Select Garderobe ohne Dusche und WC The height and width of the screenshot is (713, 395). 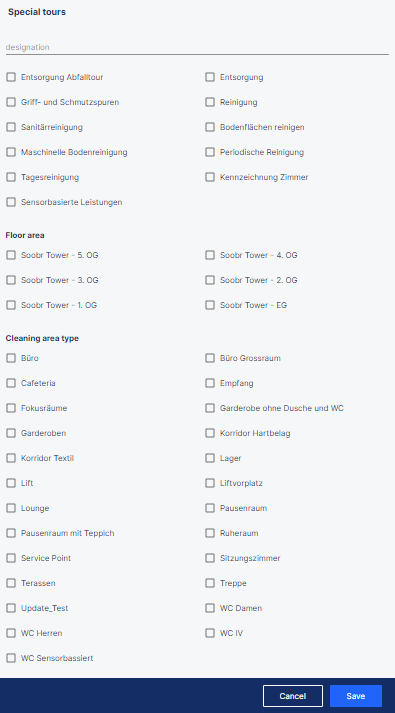pos(210,408)
